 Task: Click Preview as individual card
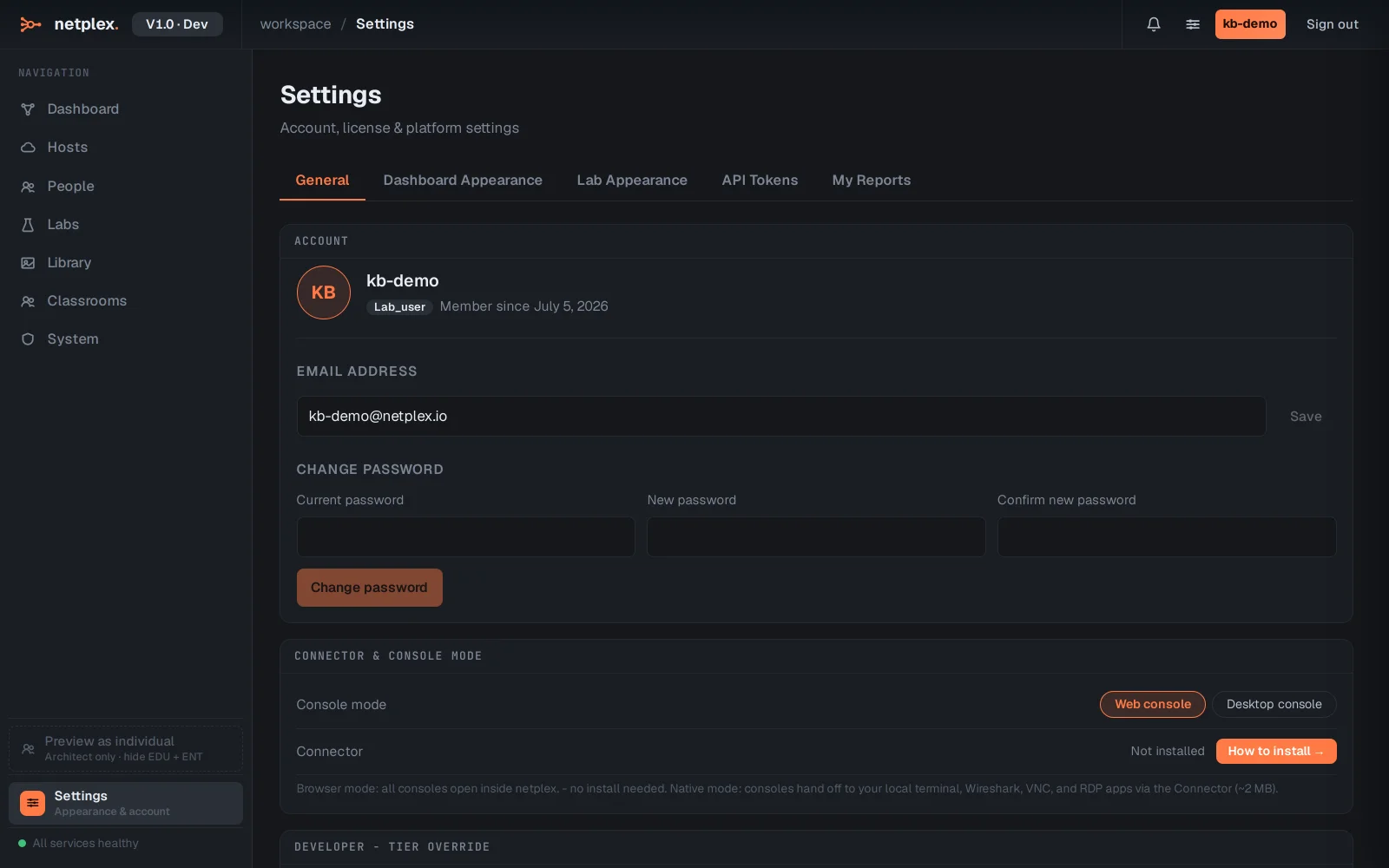(x=126, y=748)
